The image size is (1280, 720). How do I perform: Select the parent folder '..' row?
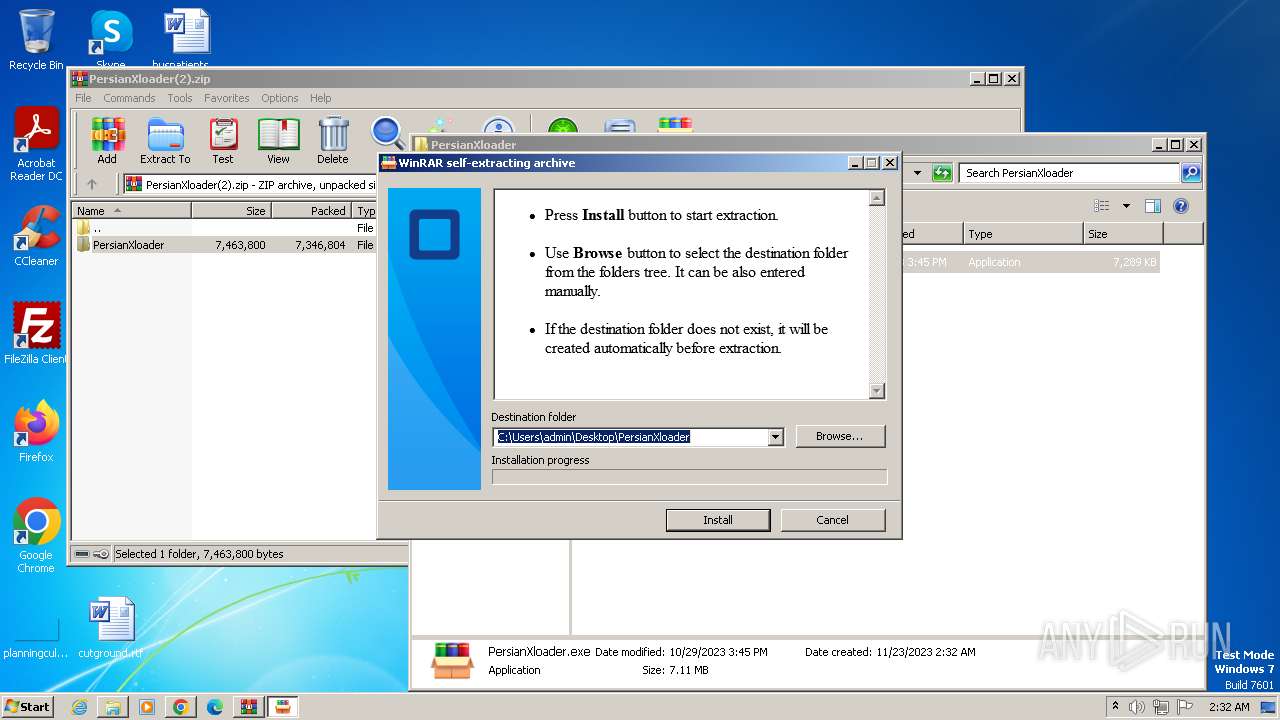(x=225, y=228)
